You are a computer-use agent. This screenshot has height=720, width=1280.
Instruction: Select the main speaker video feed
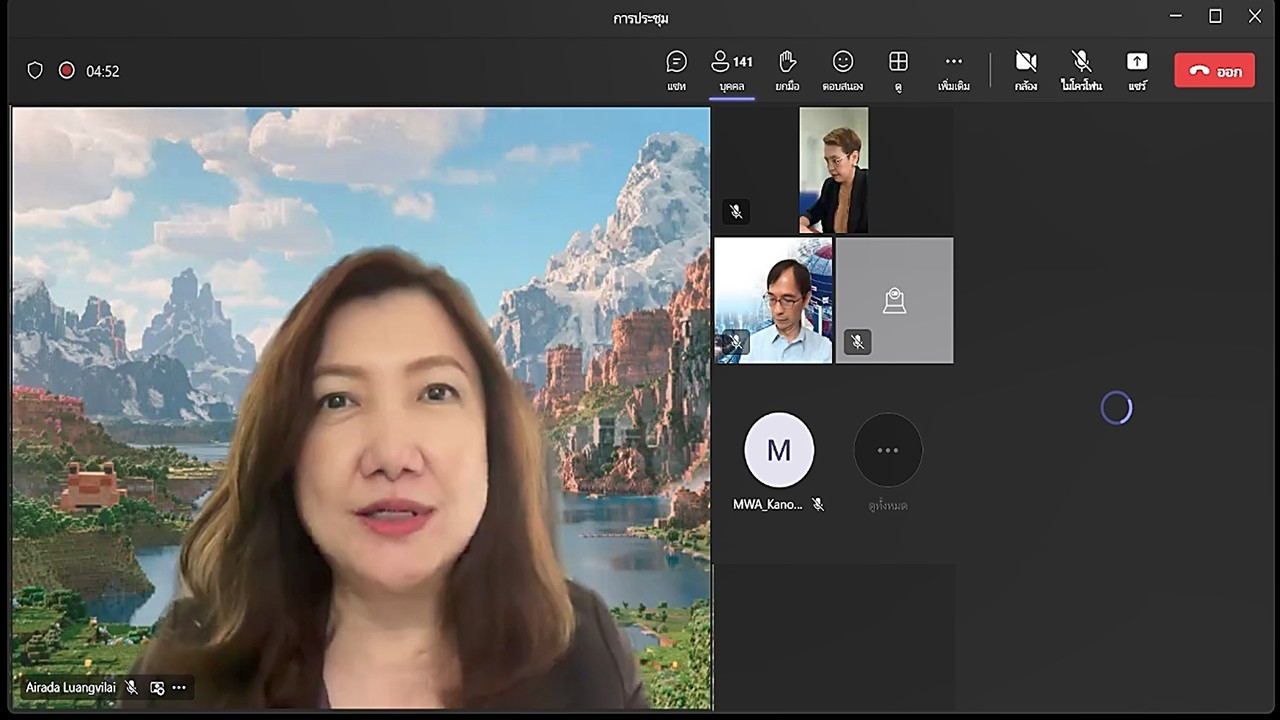pos(361,408)
